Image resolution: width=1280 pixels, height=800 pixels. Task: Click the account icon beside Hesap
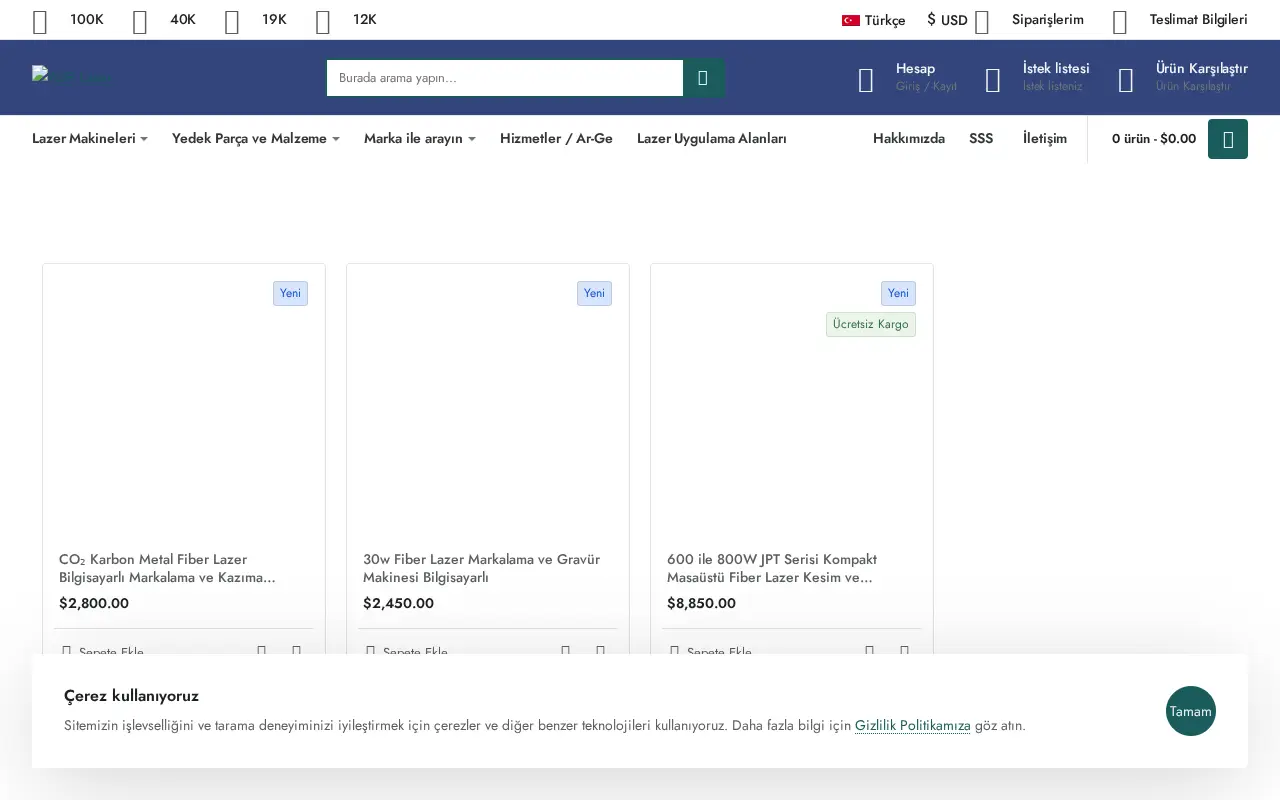(x=866, y=80)
